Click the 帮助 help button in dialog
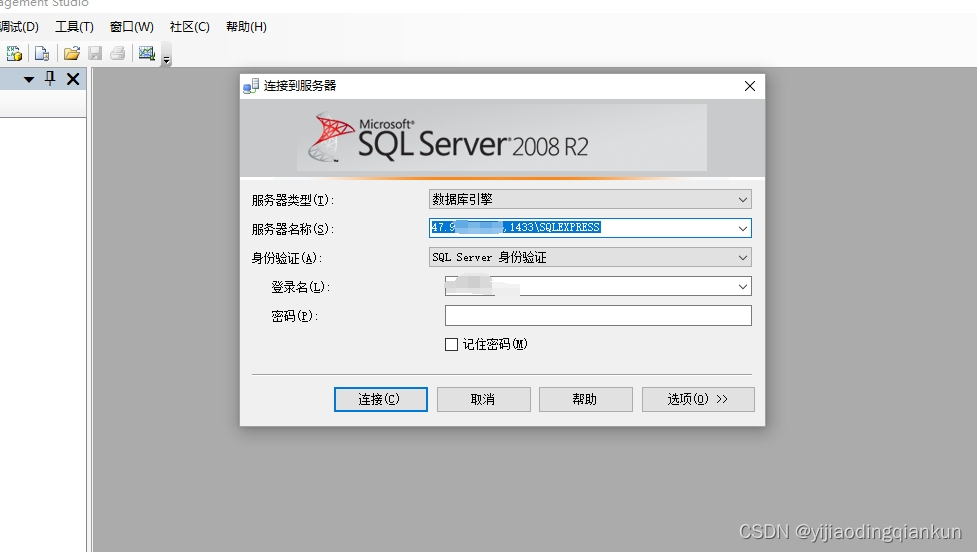This screenshot has height=552, width=977. tap(586, 399)
